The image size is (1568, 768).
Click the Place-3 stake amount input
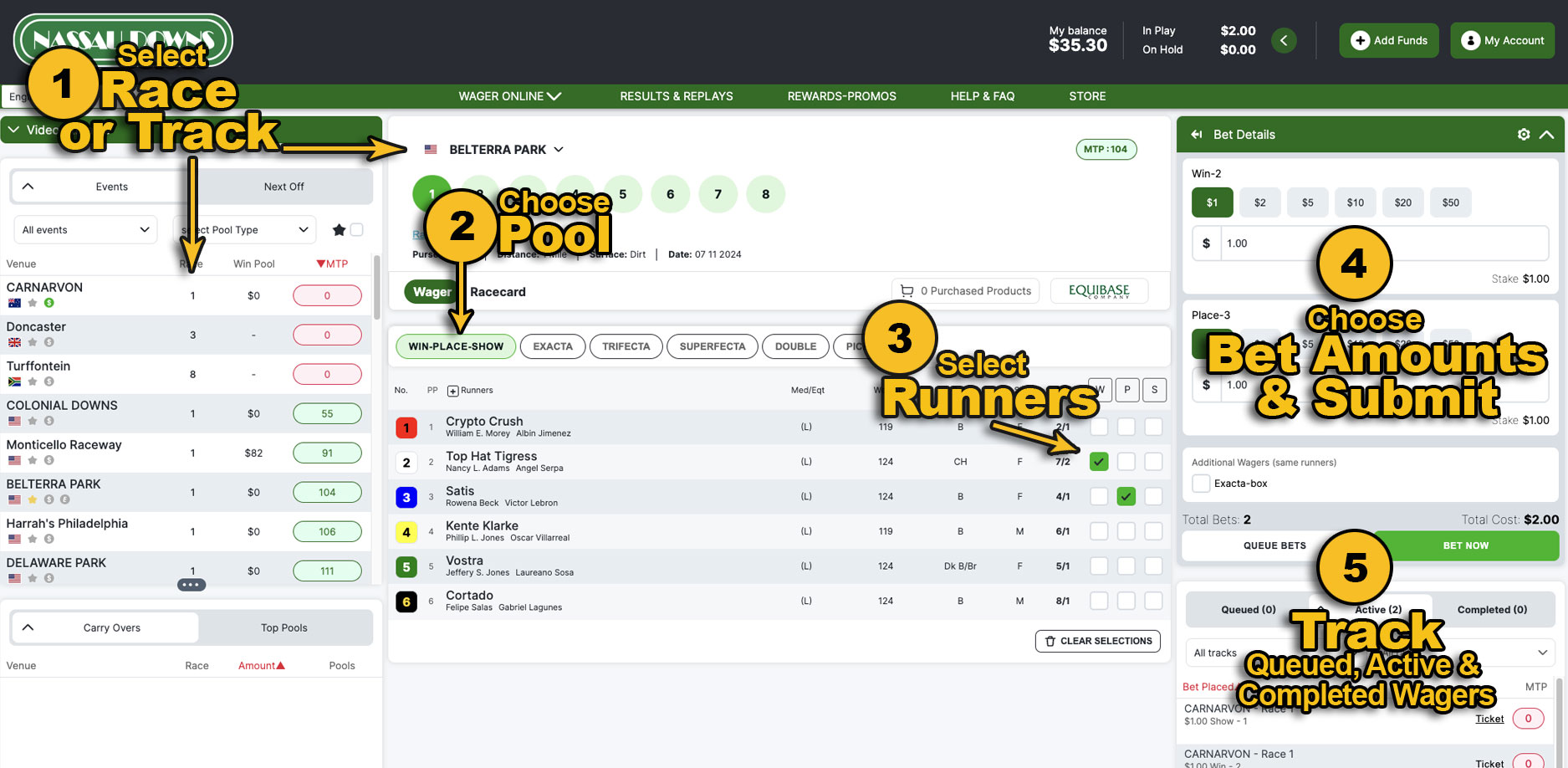tap(1384, 385)
